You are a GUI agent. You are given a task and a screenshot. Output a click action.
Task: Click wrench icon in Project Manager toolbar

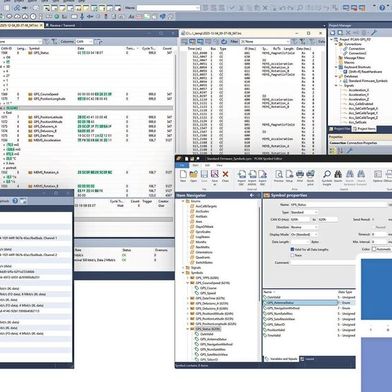[x=373, y=33]
